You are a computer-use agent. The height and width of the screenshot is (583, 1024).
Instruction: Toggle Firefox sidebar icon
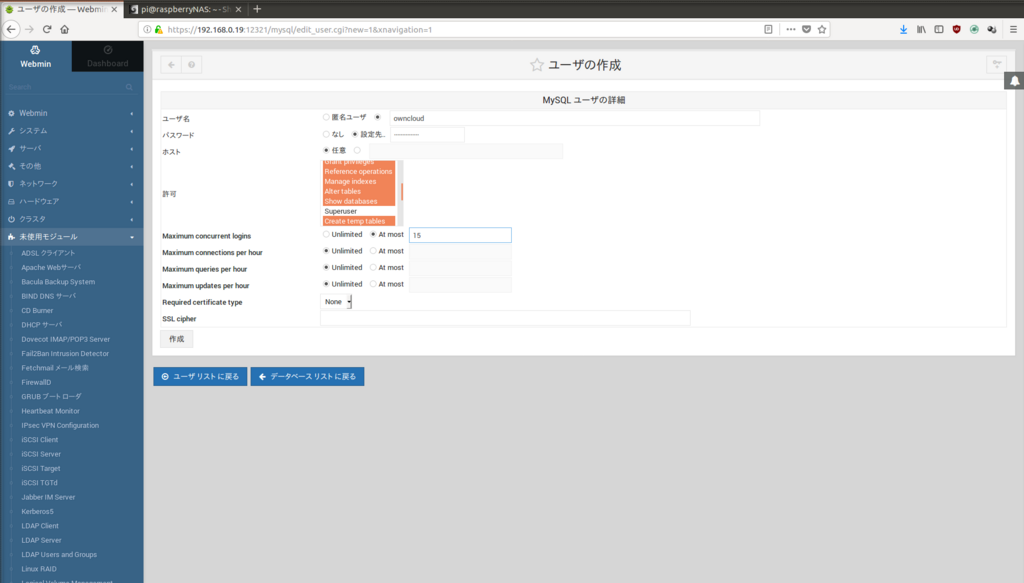(938, 29)
